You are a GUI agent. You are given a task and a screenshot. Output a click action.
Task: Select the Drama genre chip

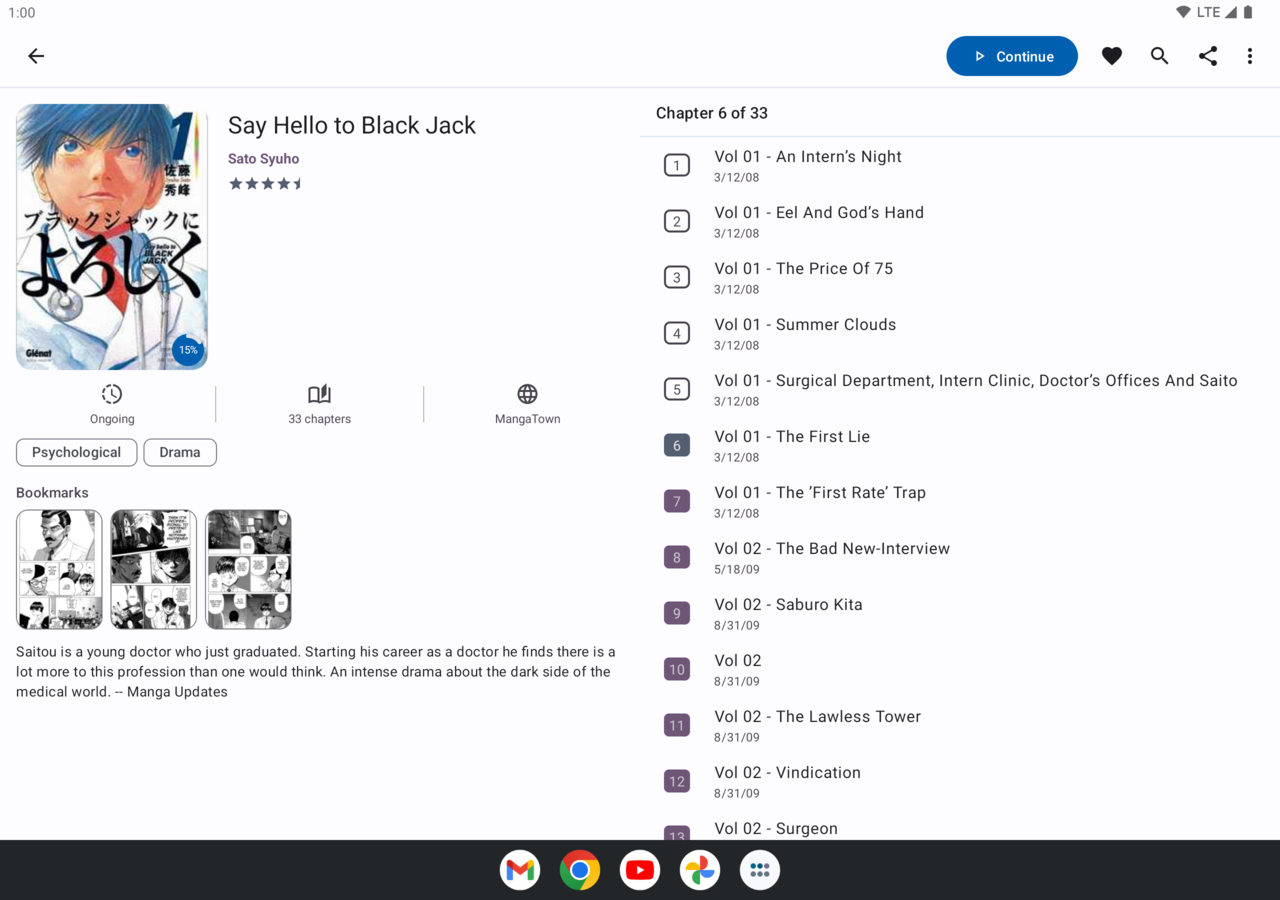(x=180, y=452)
